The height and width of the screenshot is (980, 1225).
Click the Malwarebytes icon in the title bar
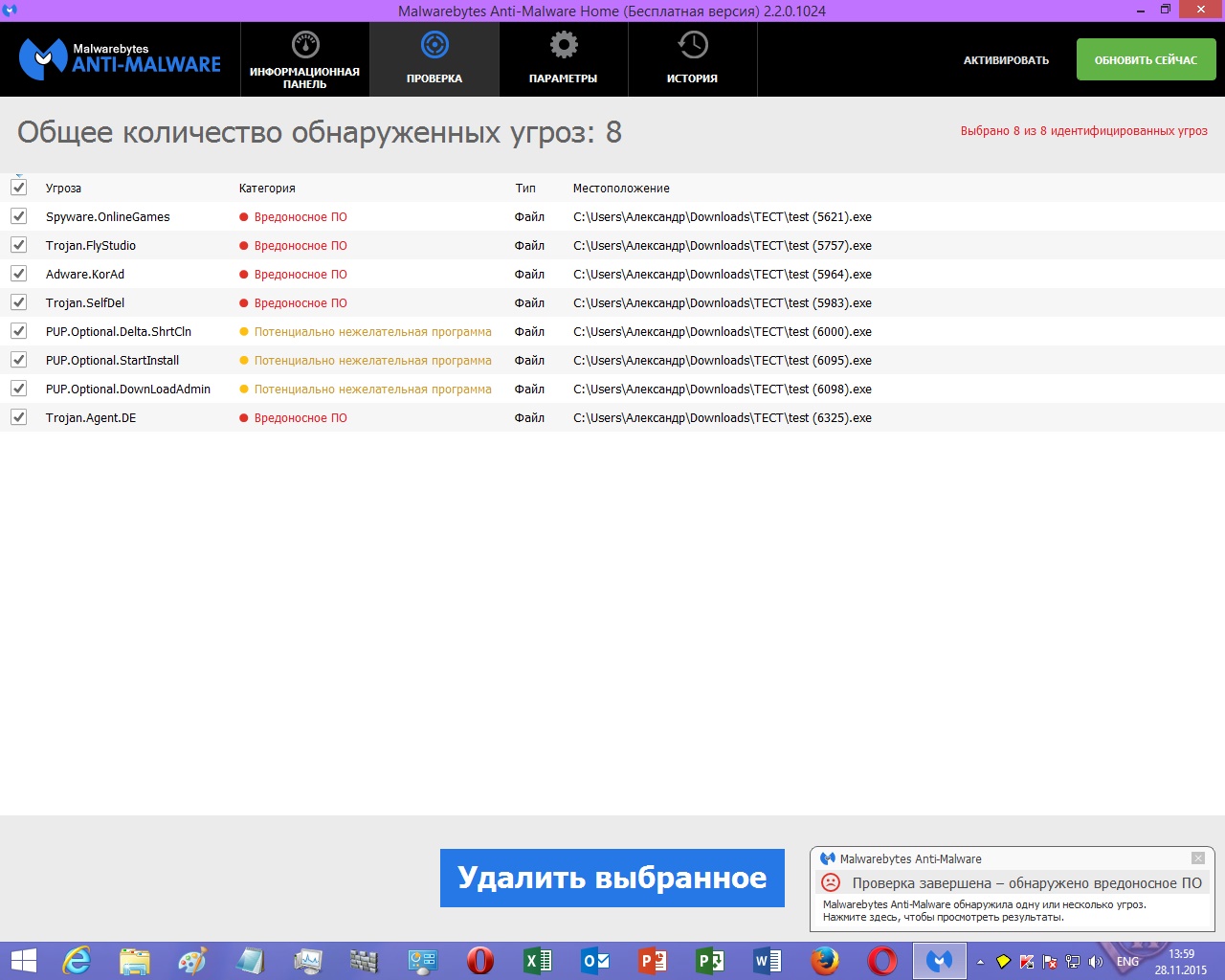10,11
